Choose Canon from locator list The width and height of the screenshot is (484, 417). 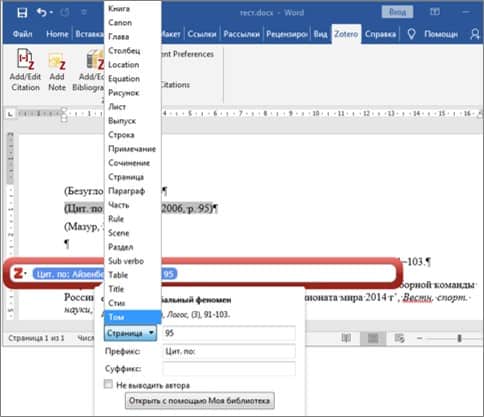pyautogui.click(x=133, y=23)
